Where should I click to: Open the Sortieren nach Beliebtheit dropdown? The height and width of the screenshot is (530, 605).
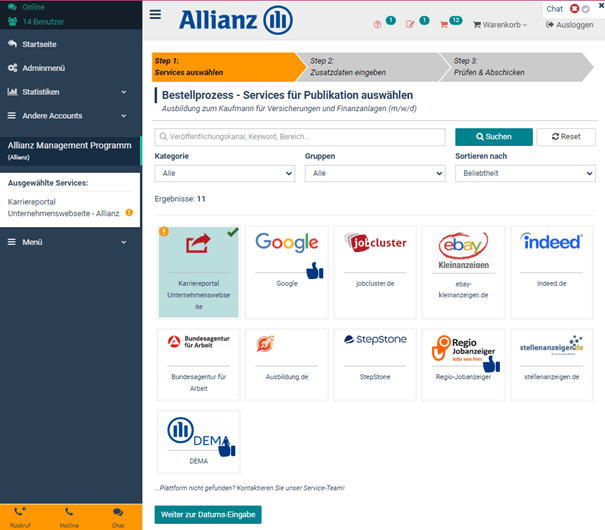click(525, 173)
